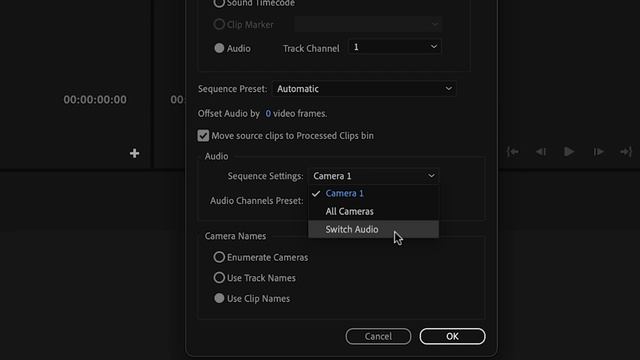Click the 00:00:00:00 timecode display
640x360 pixels.
point(95,100)
